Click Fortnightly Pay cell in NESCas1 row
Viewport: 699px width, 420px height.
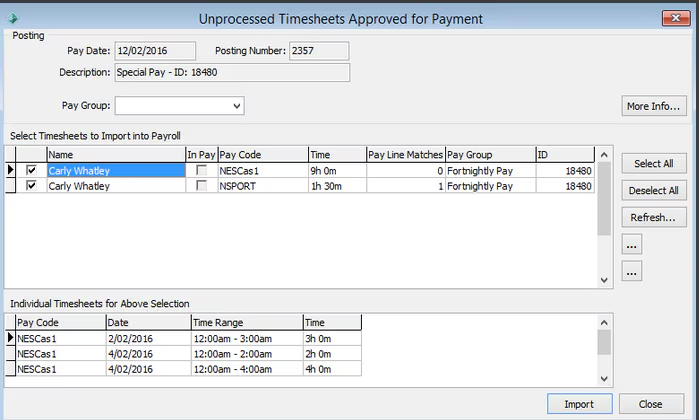490,171
